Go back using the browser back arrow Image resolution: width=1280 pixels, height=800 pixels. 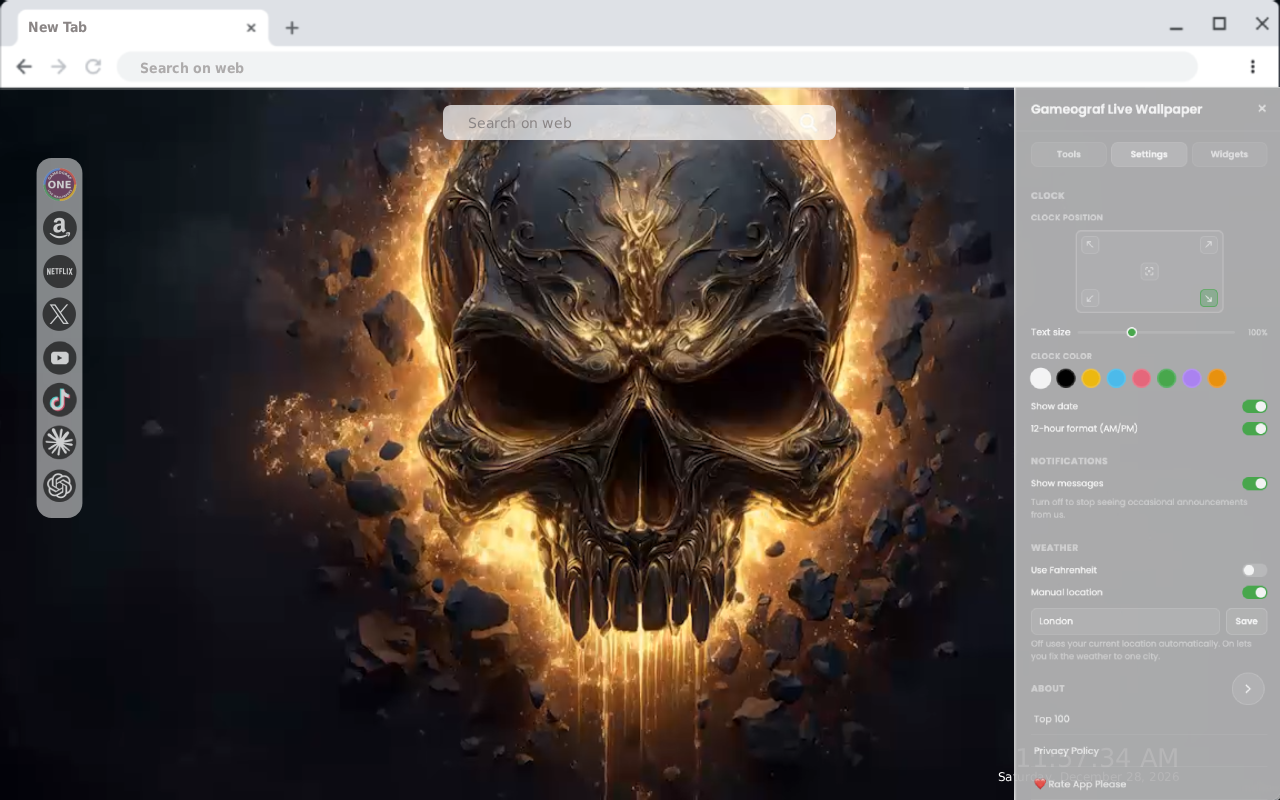pos(24,67)
